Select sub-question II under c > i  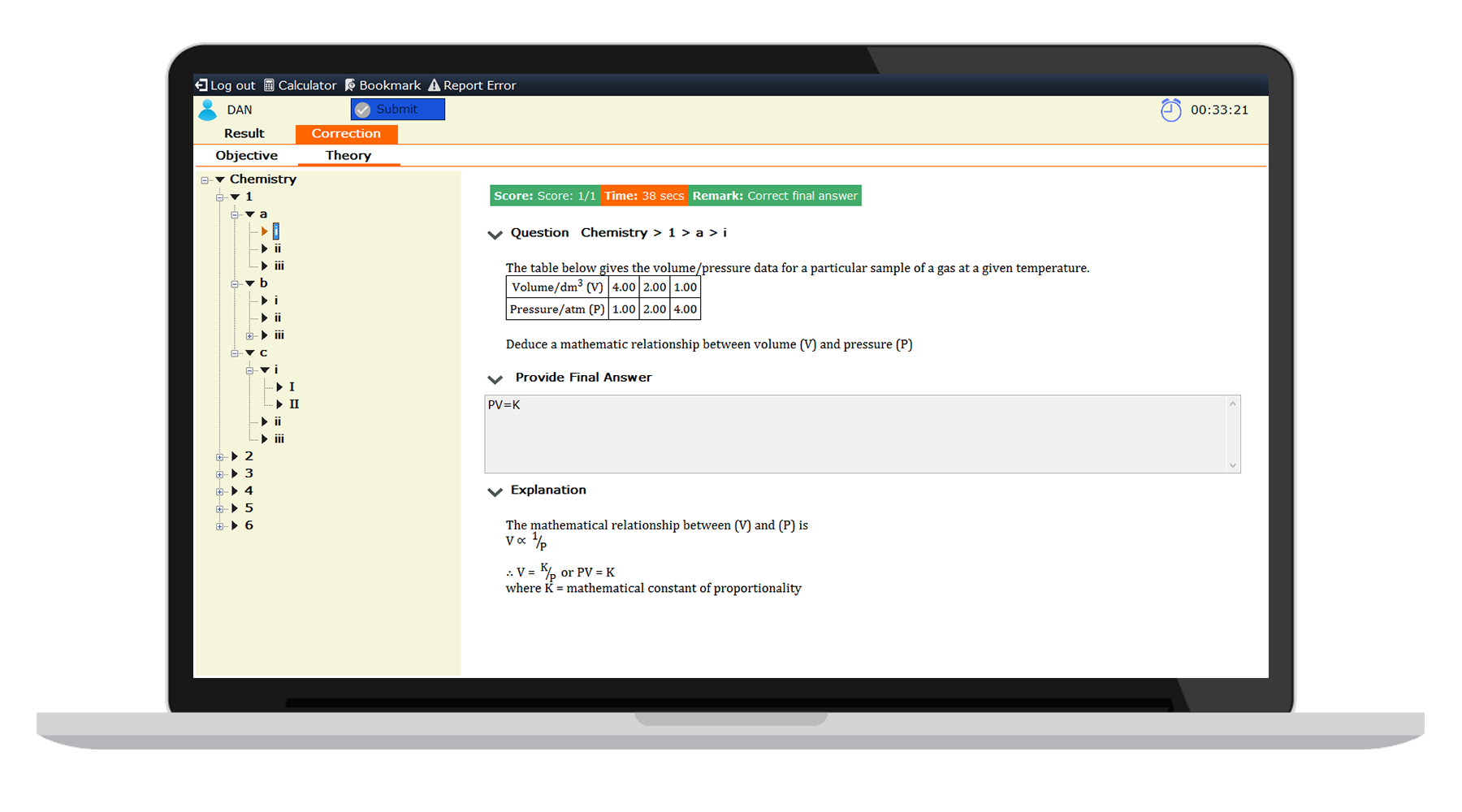click(293, 404)
